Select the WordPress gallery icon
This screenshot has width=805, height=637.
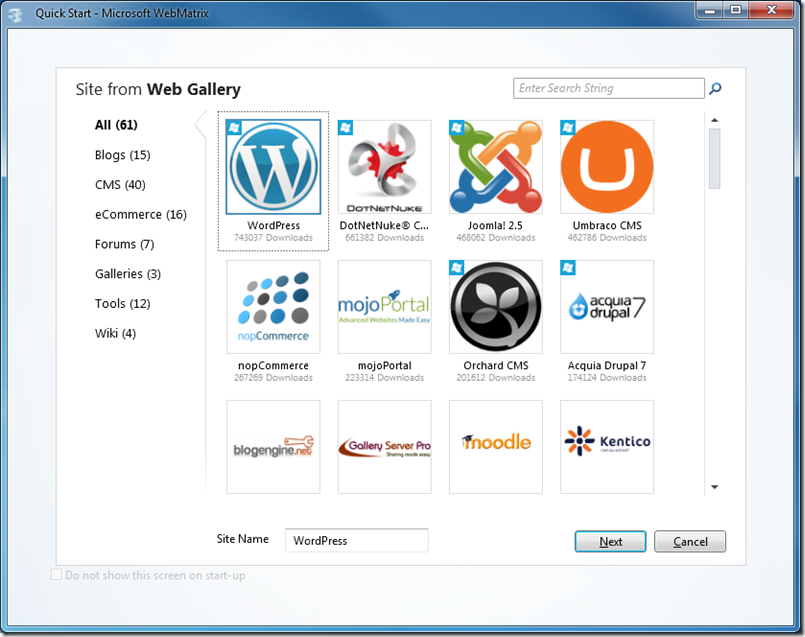pyautogui.click(x=273, y=167)
